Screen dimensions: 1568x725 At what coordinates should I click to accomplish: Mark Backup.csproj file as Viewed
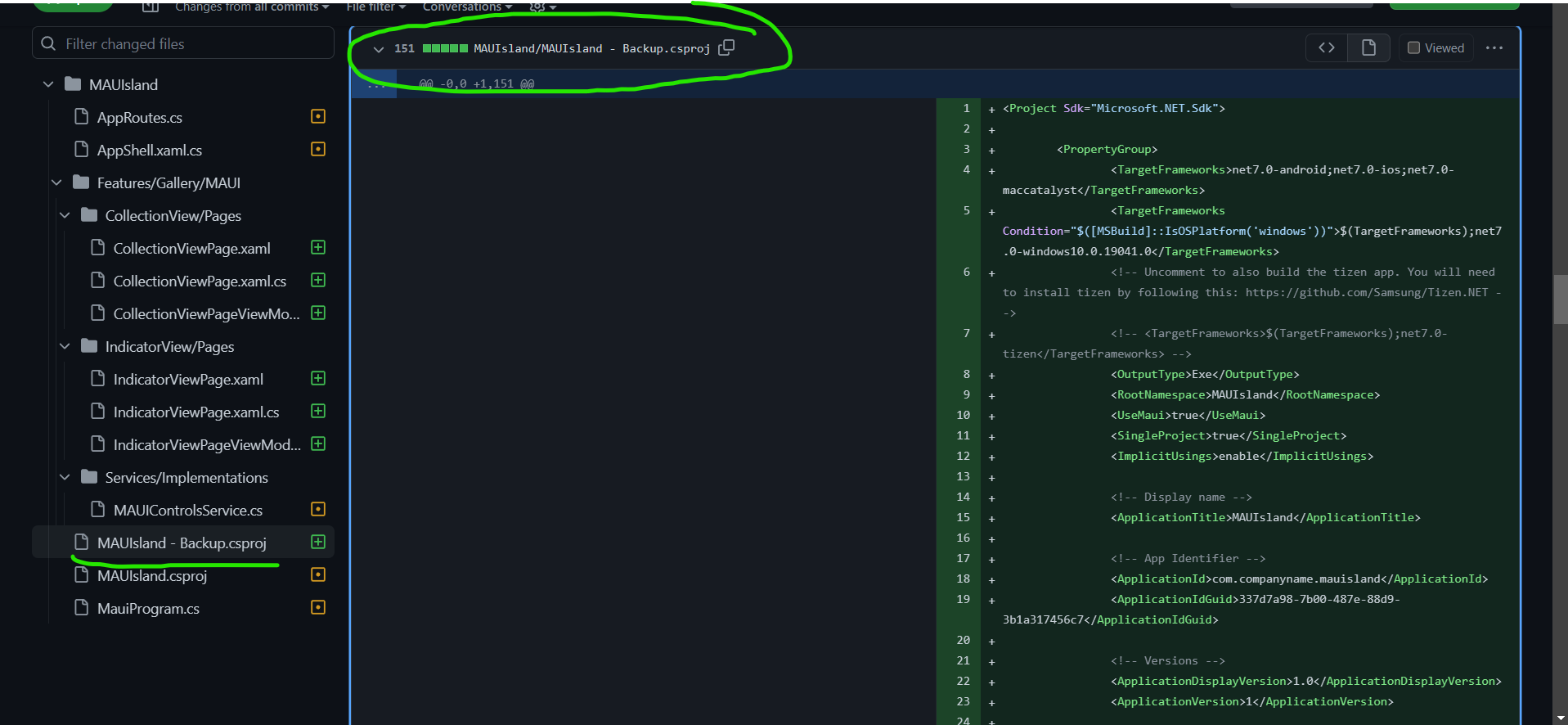pos(1435,48)
